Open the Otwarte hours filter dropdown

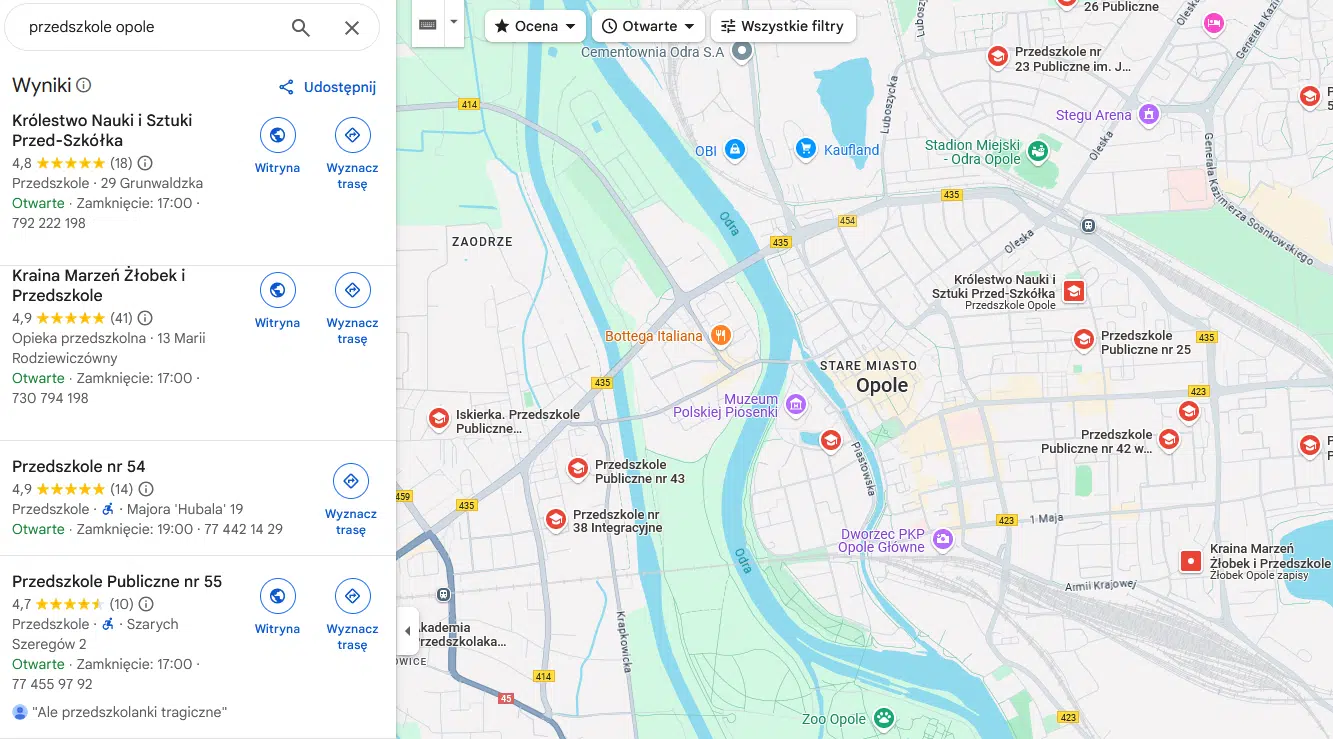pos(649,26)
